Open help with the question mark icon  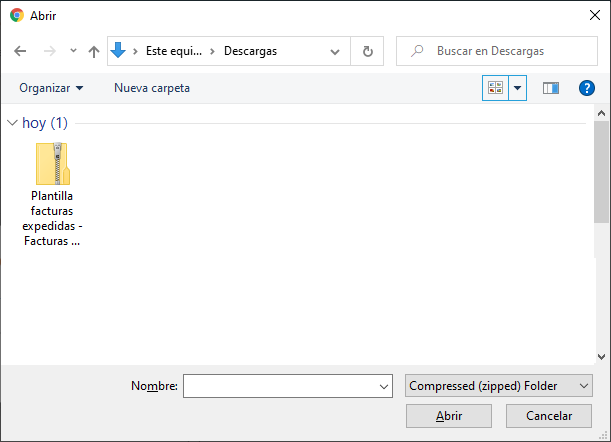coord(586,88)
